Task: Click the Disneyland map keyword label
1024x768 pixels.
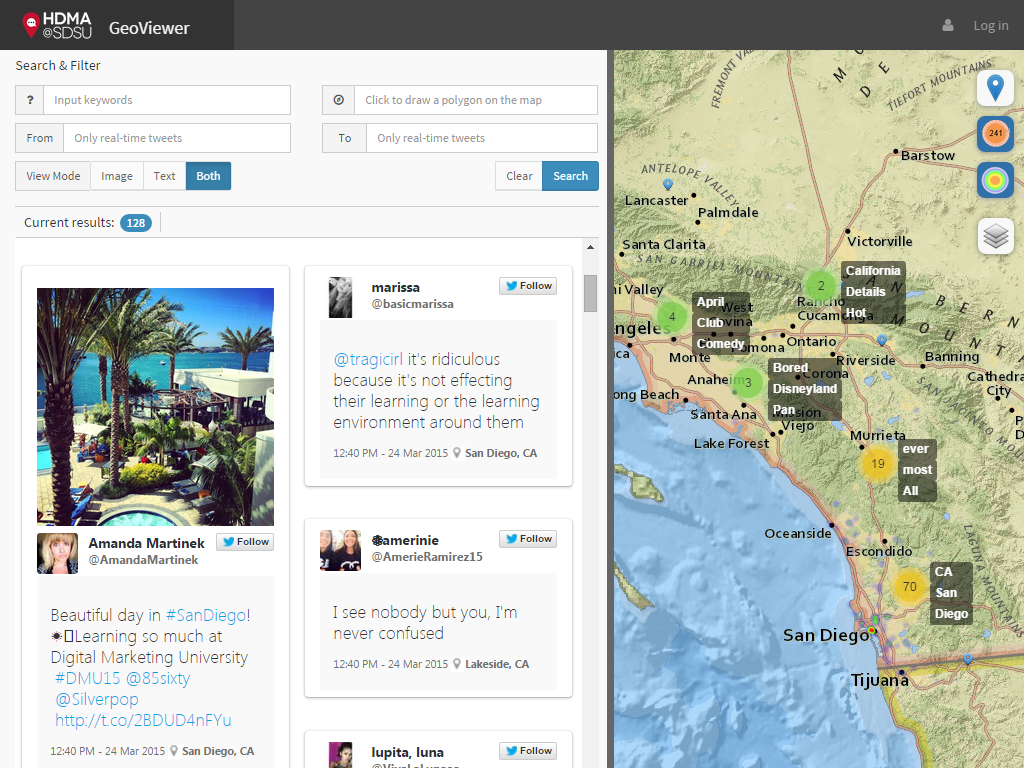Action: (x=805, y=389)
